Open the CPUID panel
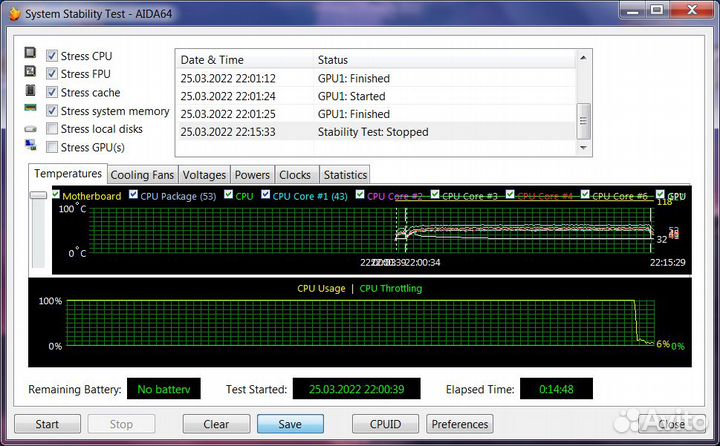Image resolution: width=720 pixels, height=446 pixels. click(385, 424)
